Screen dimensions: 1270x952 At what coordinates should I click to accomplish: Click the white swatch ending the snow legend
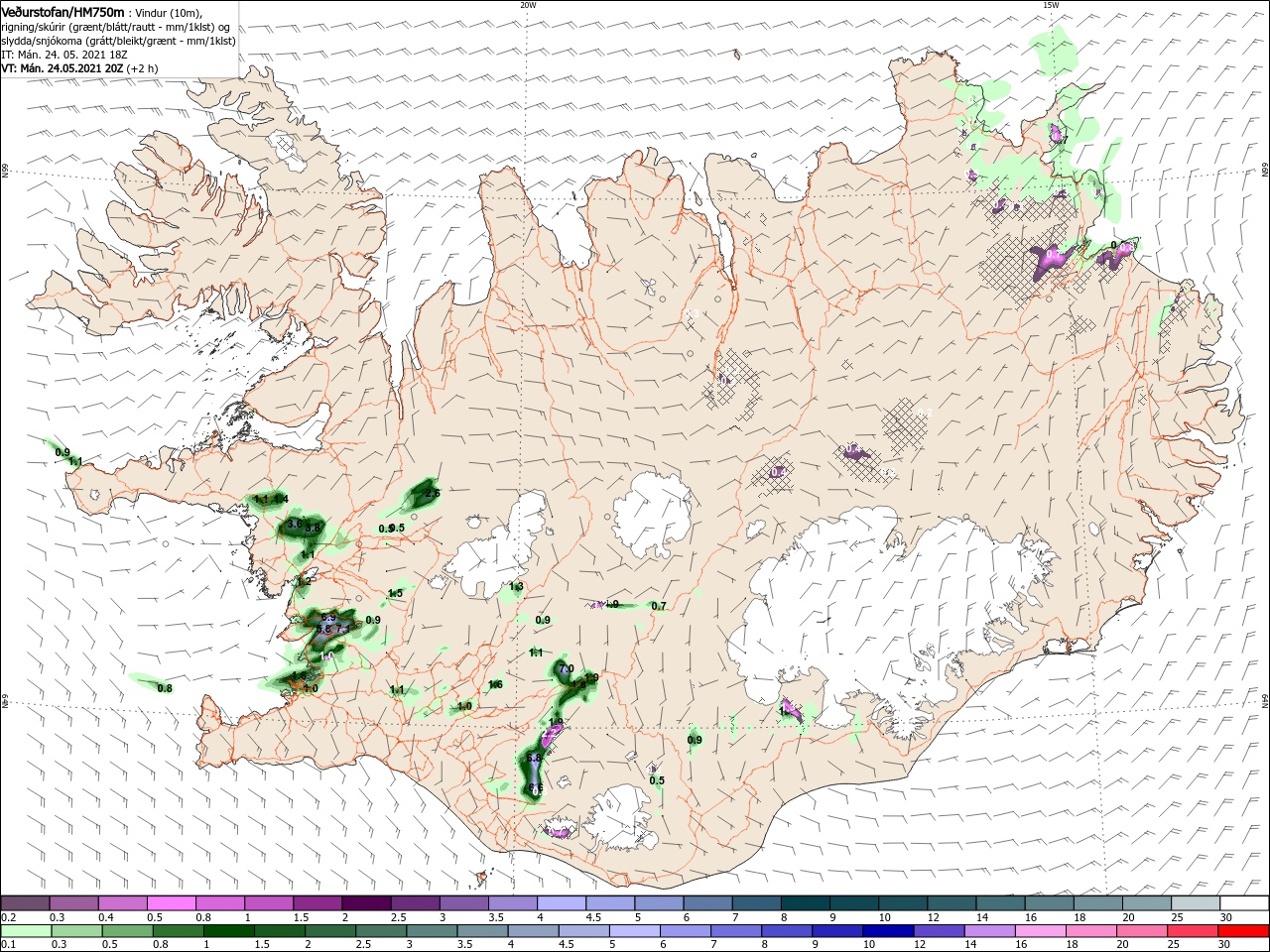1244,903
